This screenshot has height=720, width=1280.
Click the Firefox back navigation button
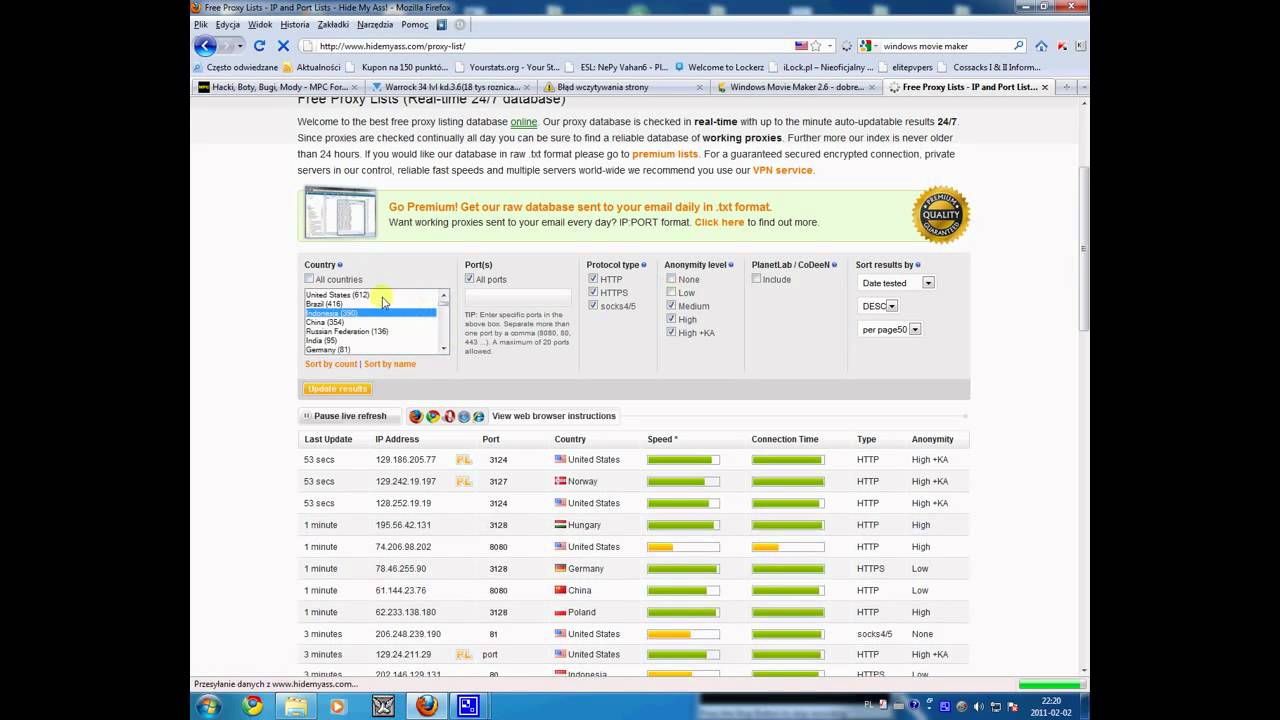(205, 45)
